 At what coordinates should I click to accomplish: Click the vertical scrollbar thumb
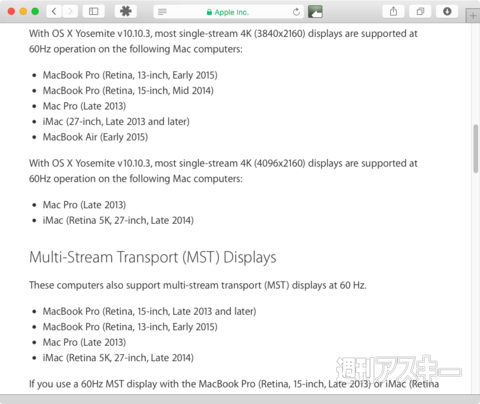click(x=476, y=149)
